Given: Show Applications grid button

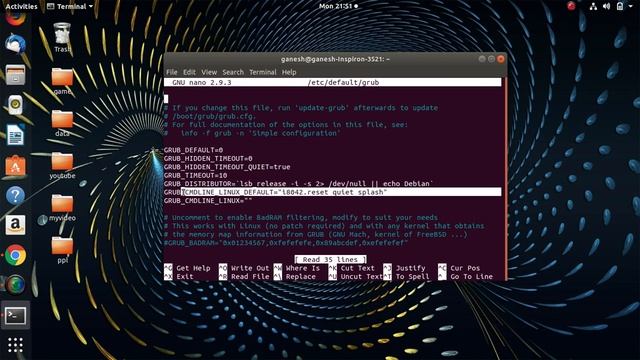Looking at the screenshot, I should tap(16, 345).
